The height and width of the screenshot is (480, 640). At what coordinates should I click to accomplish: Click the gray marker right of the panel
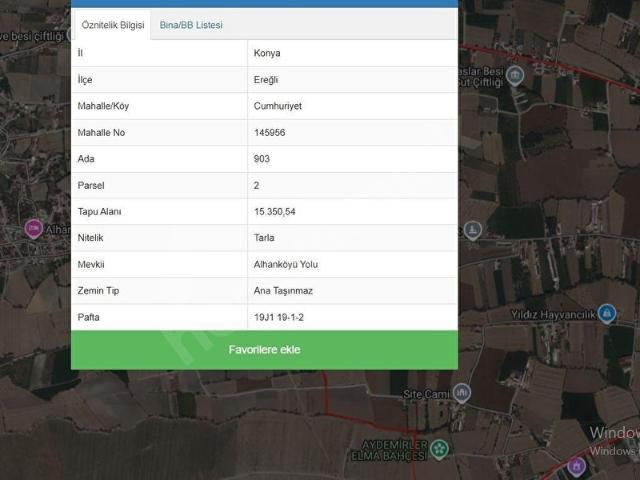point(472,231)
